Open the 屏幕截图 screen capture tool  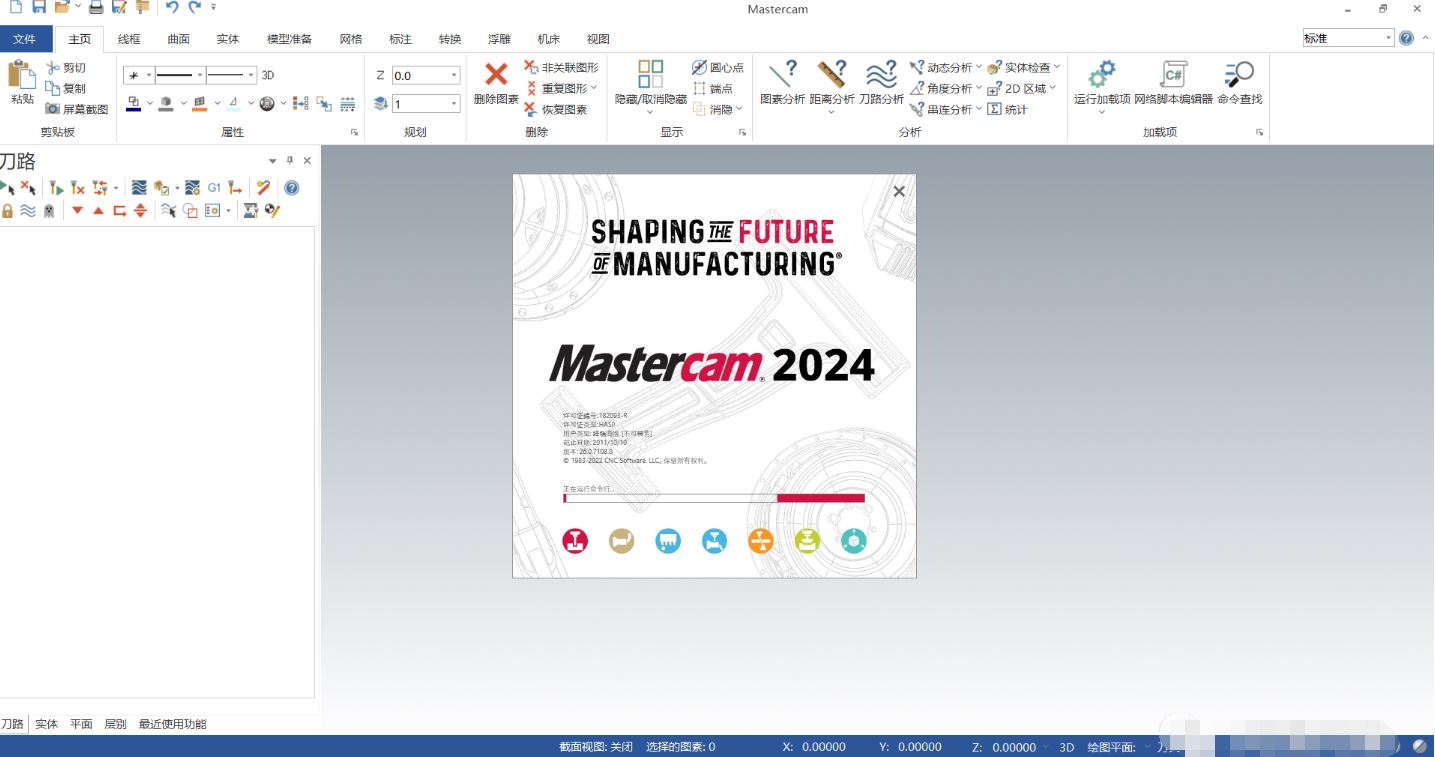pos(77,108)
